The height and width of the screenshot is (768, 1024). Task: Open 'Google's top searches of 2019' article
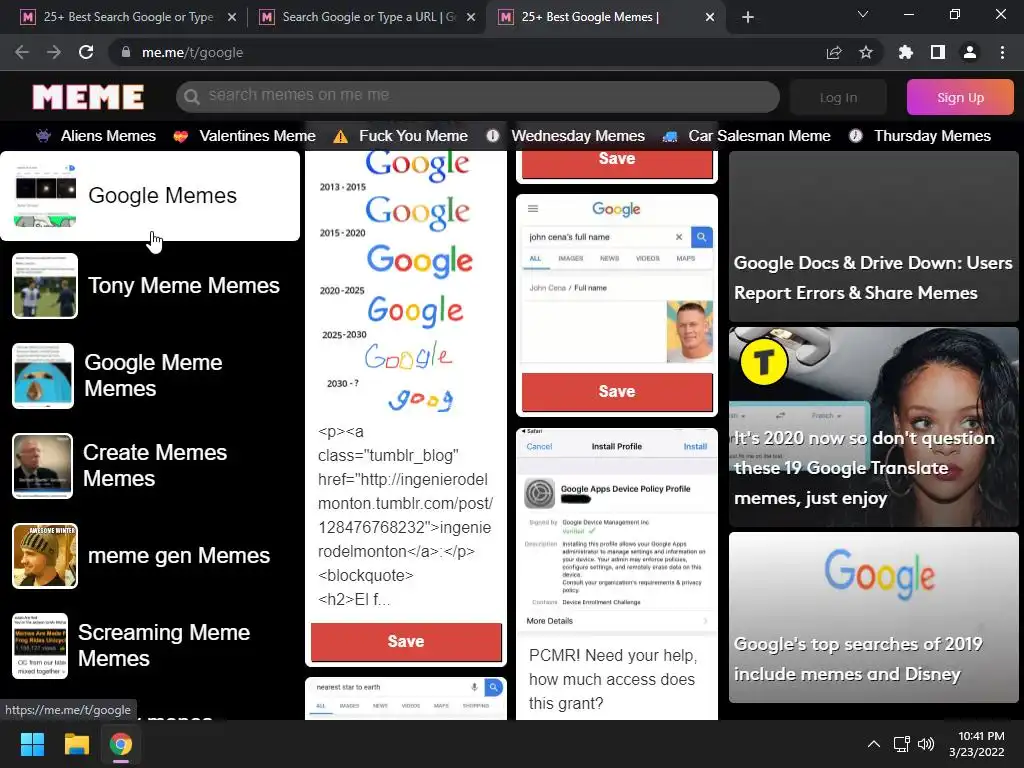[x=874, y=617]
